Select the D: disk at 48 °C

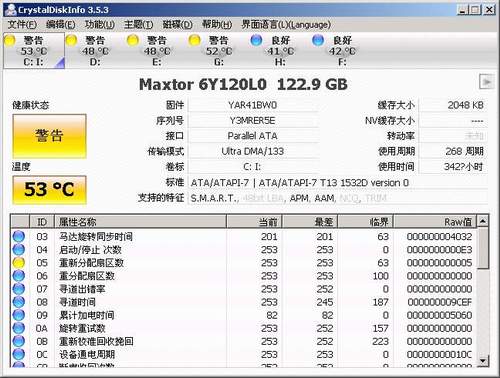[x=95, y=51]
